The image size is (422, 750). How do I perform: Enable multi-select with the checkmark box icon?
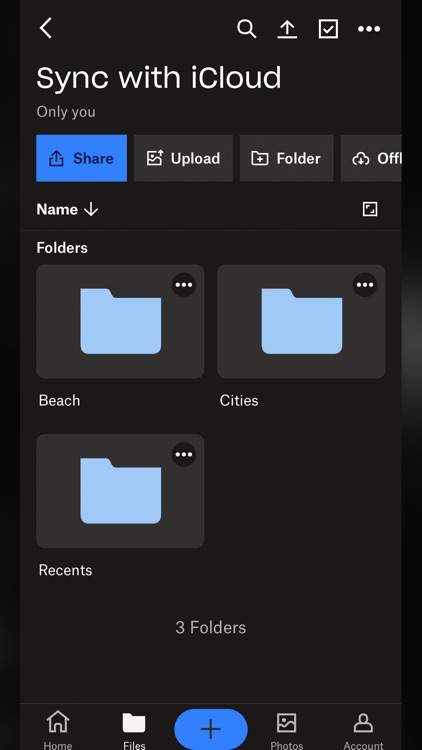click(328, 29)
